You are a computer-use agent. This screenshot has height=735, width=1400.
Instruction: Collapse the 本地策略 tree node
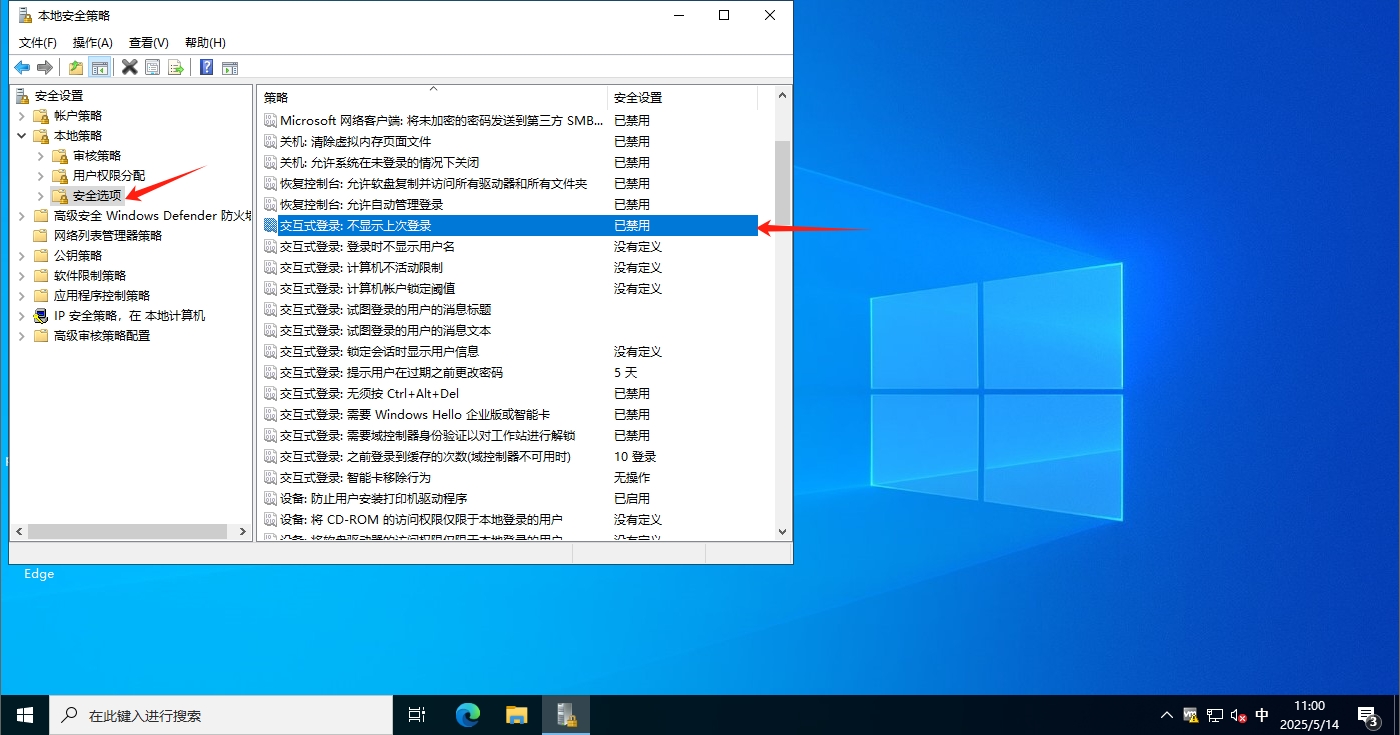(22, 136)
